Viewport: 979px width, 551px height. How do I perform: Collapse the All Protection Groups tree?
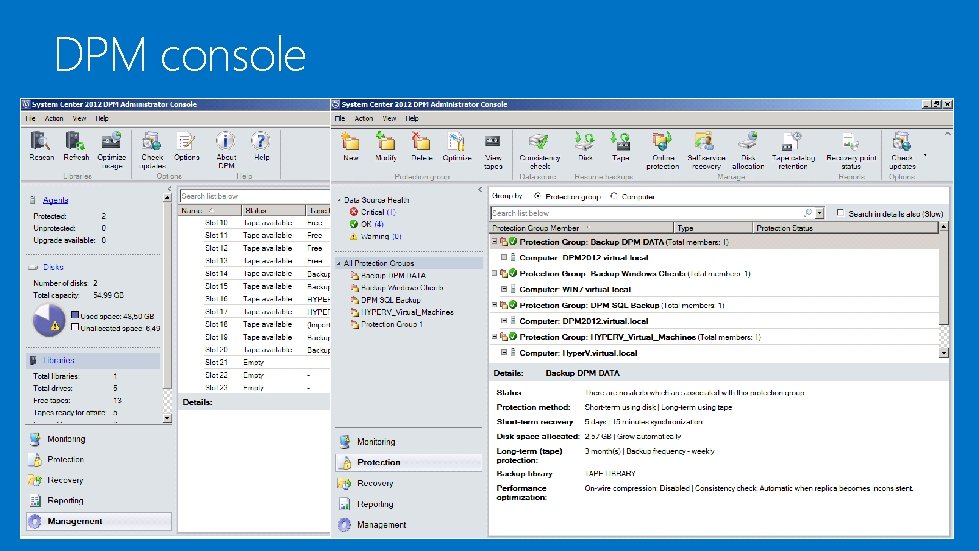click(x=339, y=263)
